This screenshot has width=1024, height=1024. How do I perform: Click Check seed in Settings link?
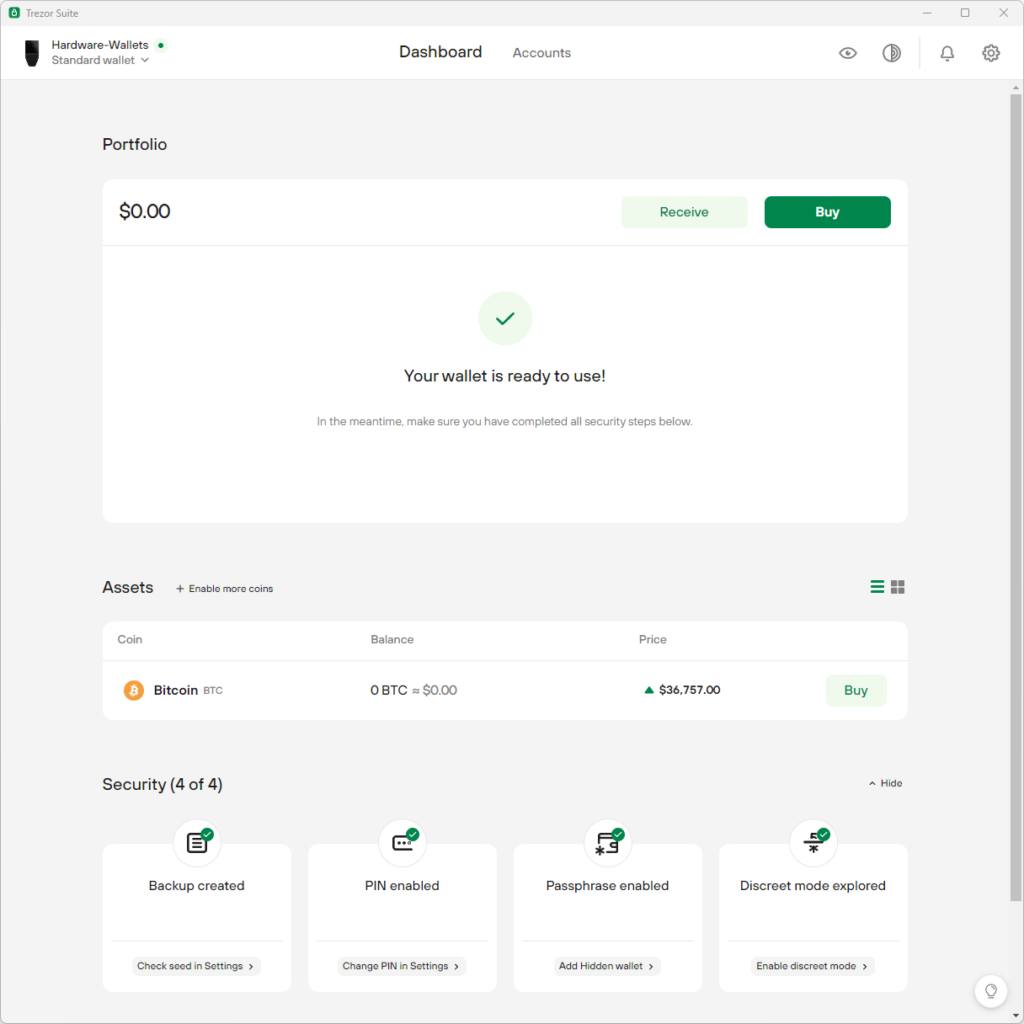coord(197,966)
